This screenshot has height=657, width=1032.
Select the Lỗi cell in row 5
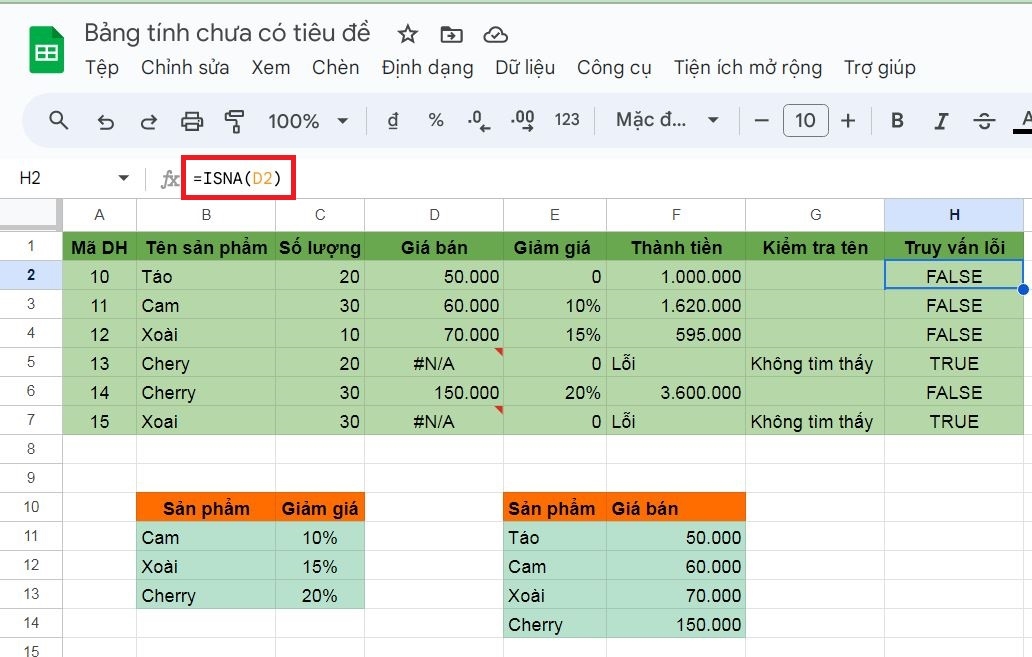coord(676,363)
